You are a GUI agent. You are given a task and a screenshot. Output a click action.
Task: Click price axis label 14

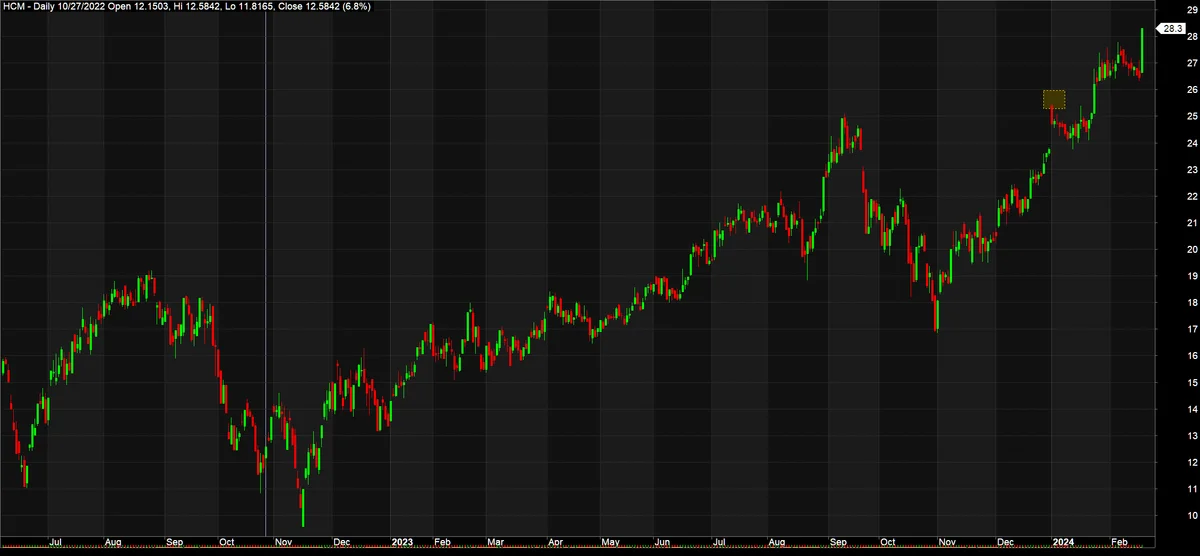click(x=1191, y=409)
